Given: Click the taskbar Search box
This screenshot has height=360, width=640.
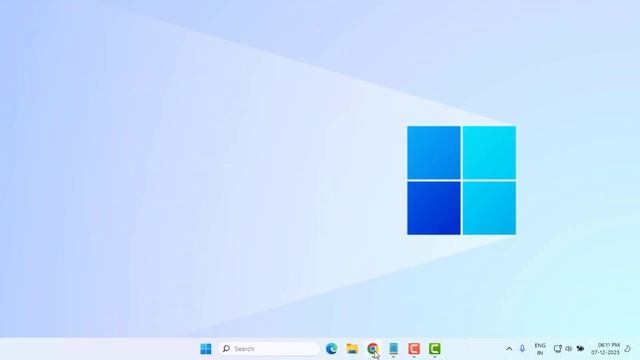Looking at the screenshot, I should 269,349.
